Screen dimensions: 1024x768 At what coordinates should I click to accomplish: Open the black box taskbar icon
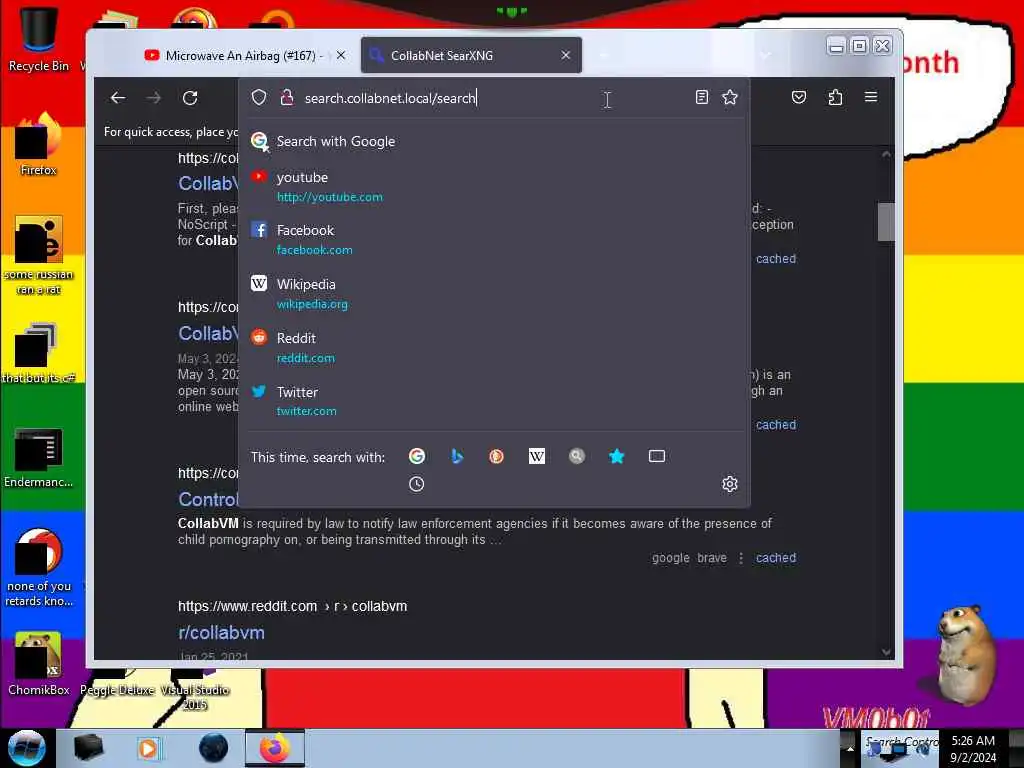point(88,748)
